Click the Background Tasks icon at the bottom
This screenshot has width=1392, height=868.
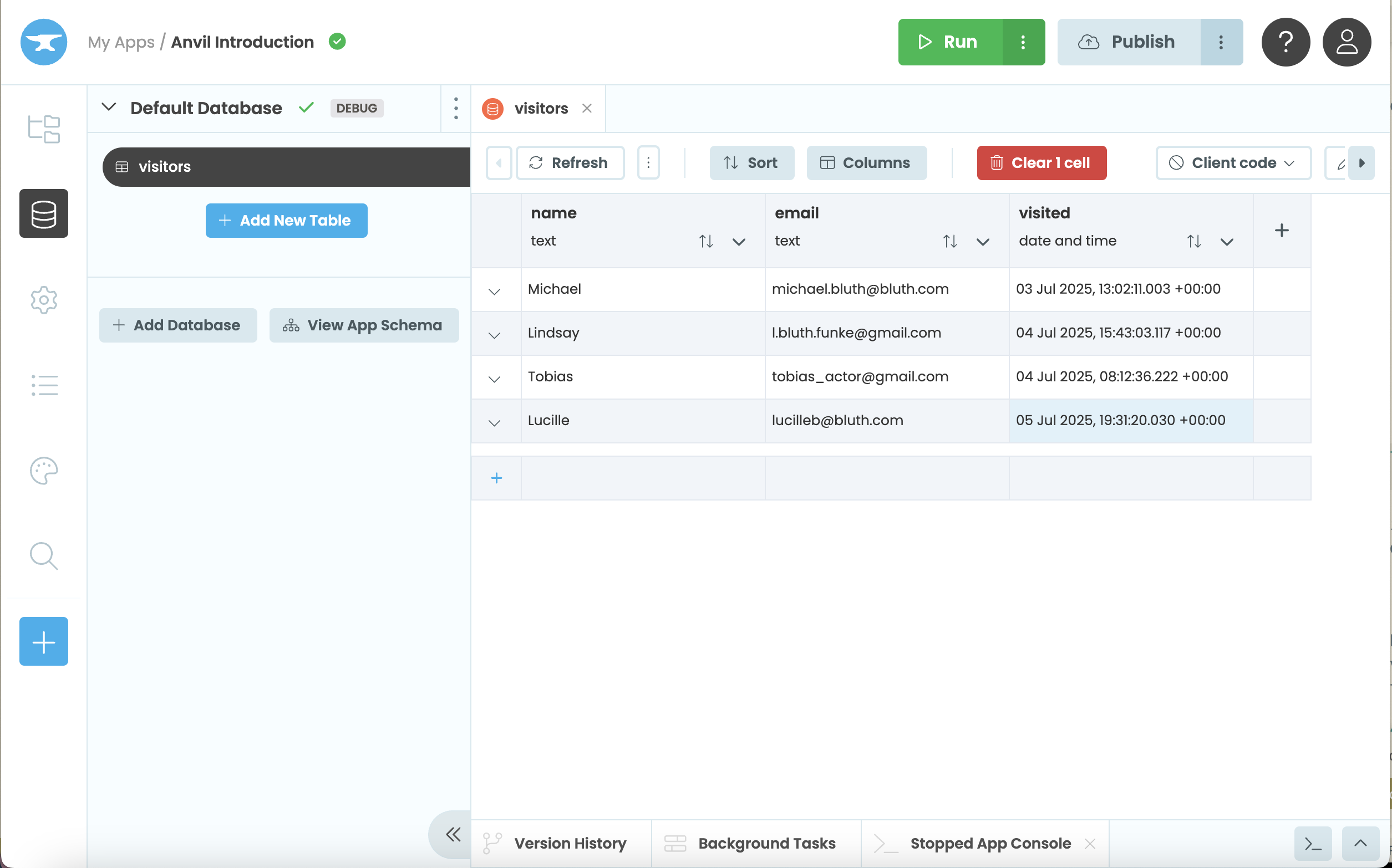pyautogui.click(x=676, y=843)
